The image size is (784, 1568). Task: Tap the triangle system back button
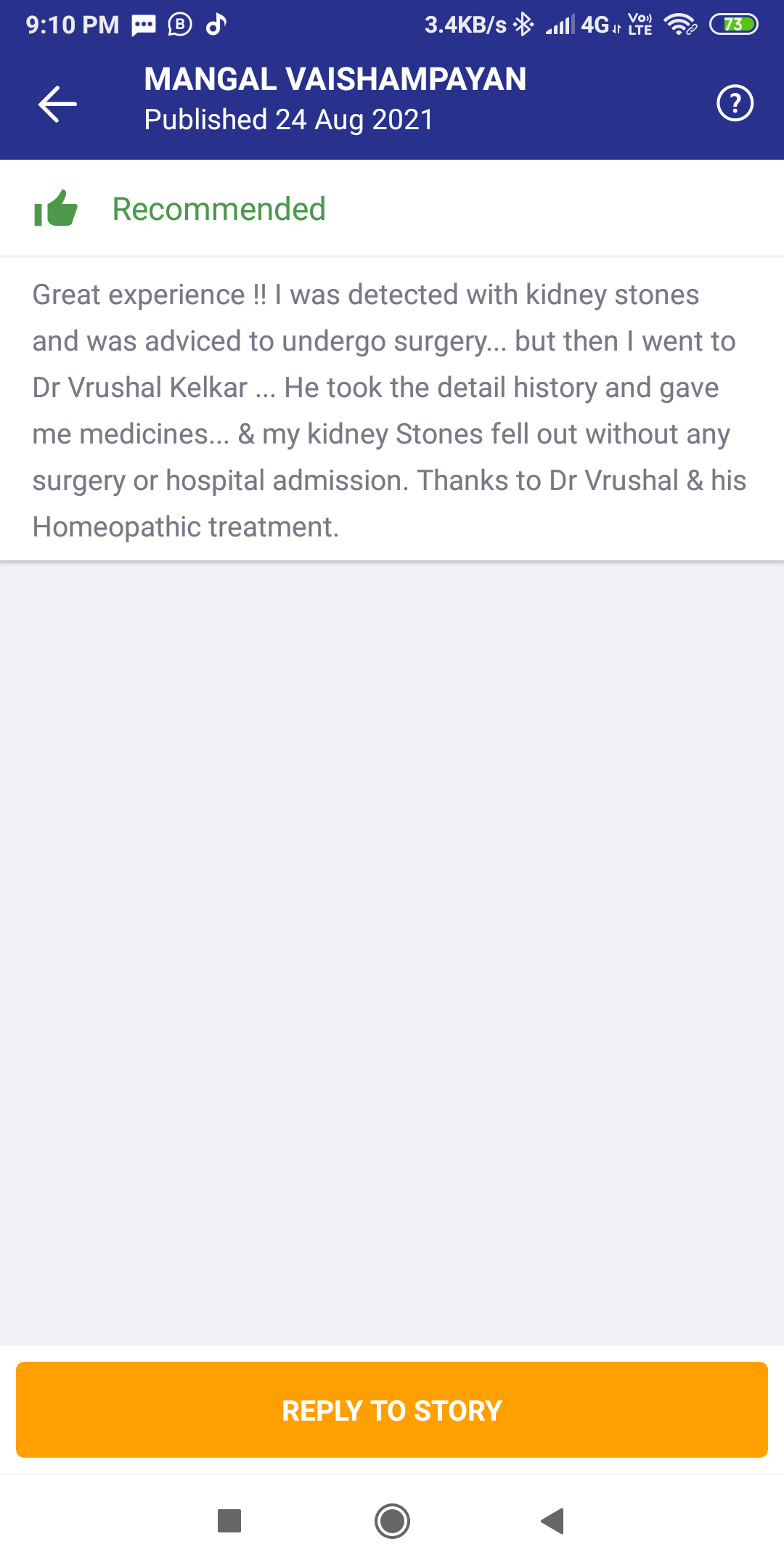tap(553, 1520)
